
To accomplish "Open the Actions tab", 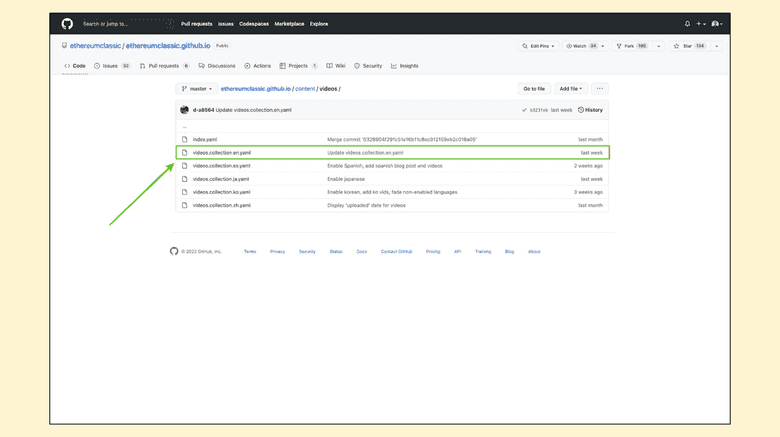I will (x=258, y=66).
